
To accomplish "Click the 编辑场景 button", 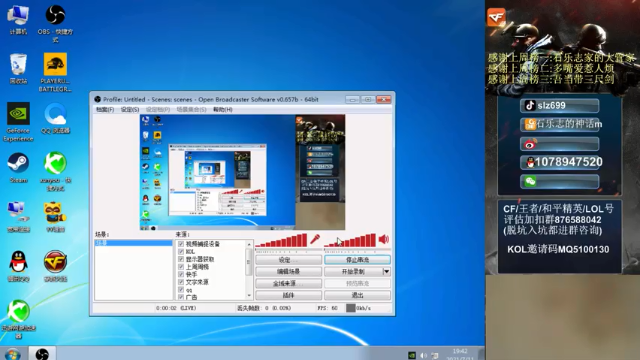I will click(x=289, y=271).
